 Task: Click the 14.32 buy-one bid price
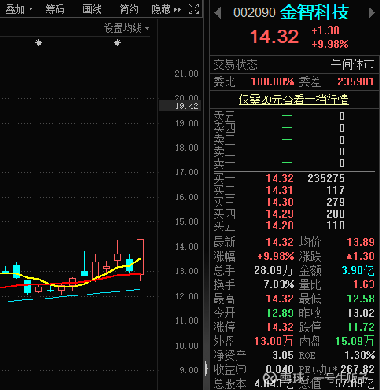pos(279,178)
